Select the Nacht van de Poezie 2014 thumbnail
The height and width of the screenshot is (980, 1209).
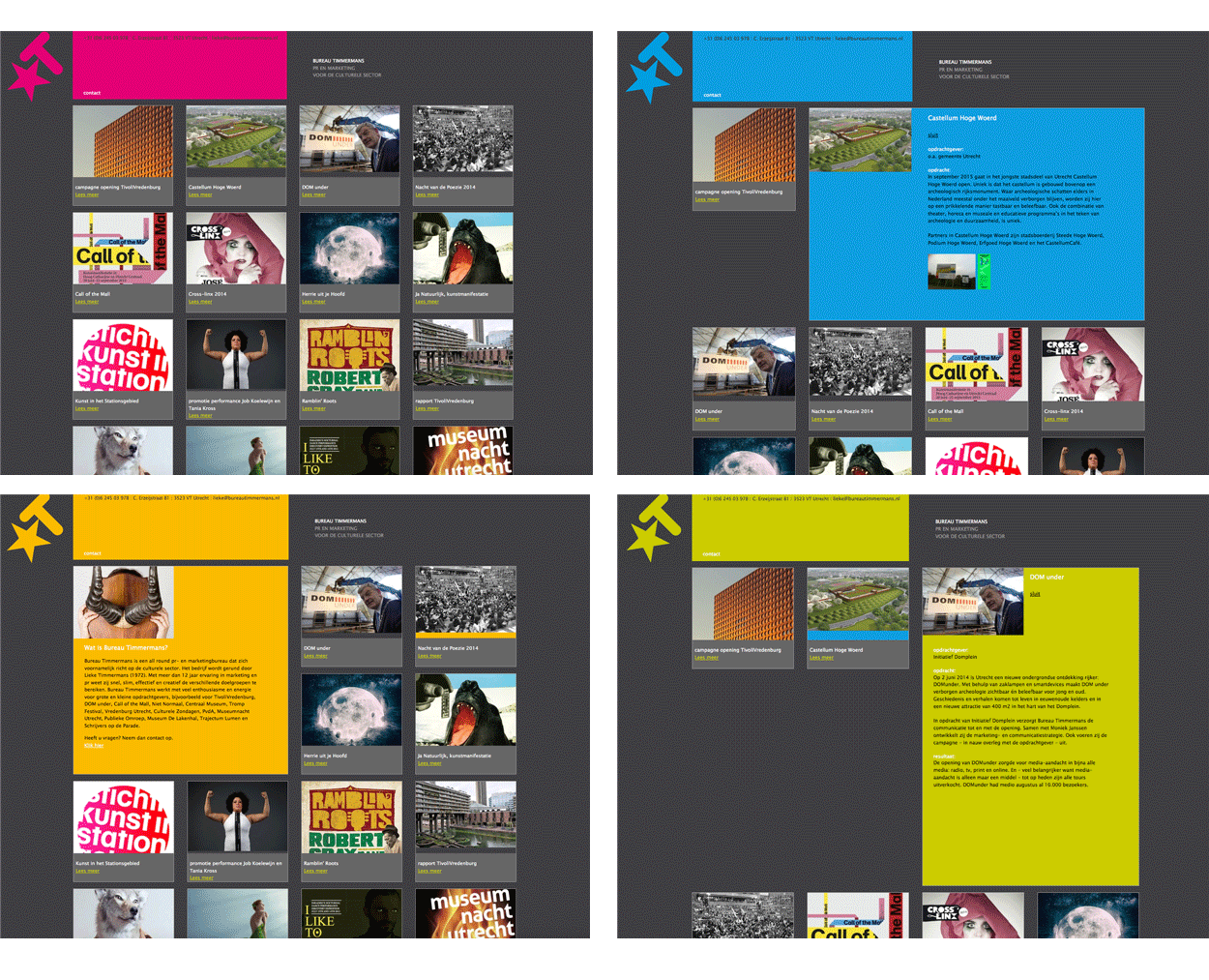tap(462, 139)
